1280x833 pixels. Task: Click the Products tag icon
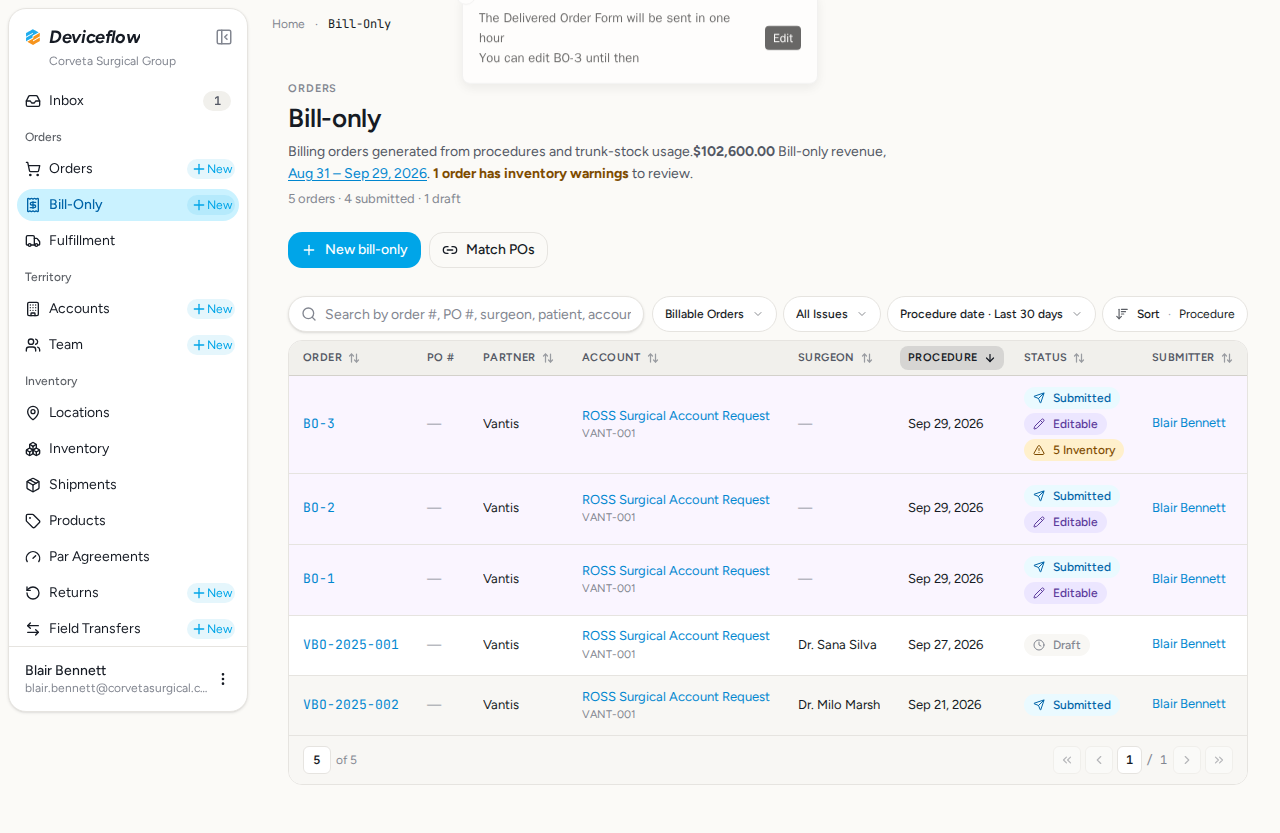(33, 521)
